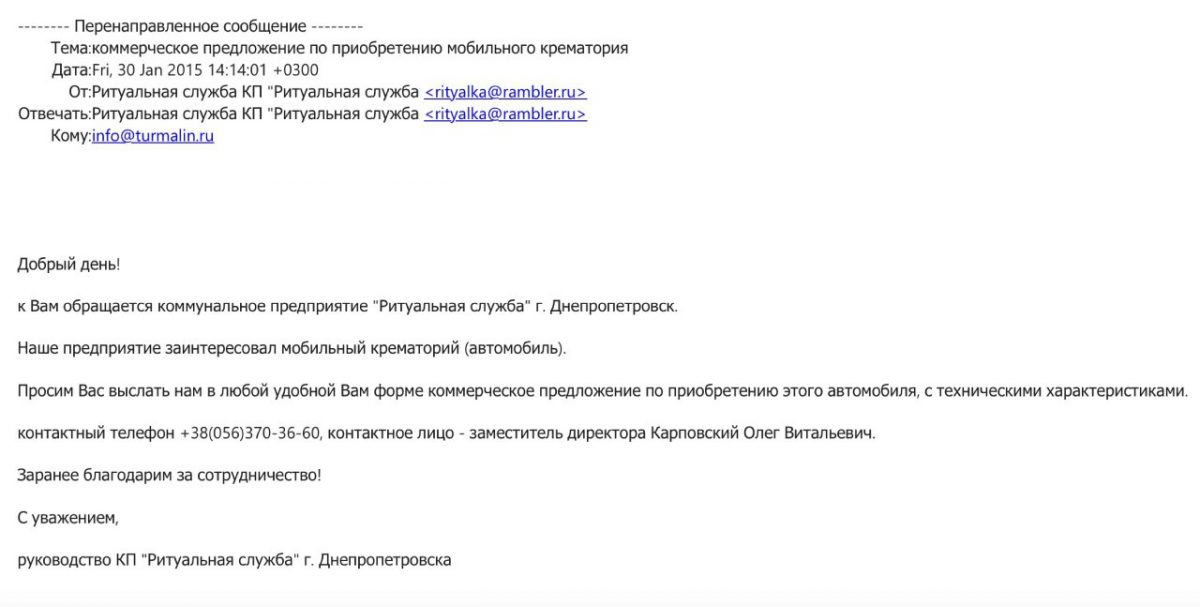Click the Тема: field label
Image resolution: width=1200 pixels, height=607 pixels.
(71, 48)
